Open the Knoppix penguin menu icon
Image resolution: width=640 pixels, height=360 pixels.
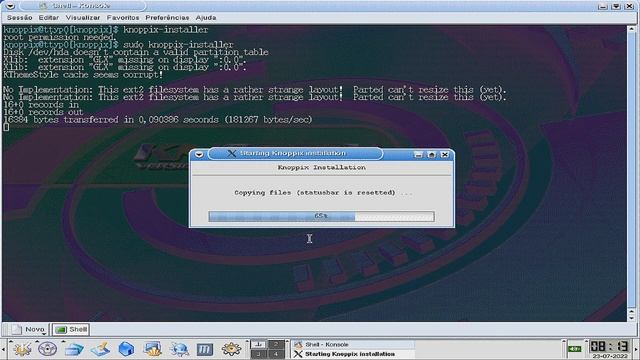tap(47, 349)
